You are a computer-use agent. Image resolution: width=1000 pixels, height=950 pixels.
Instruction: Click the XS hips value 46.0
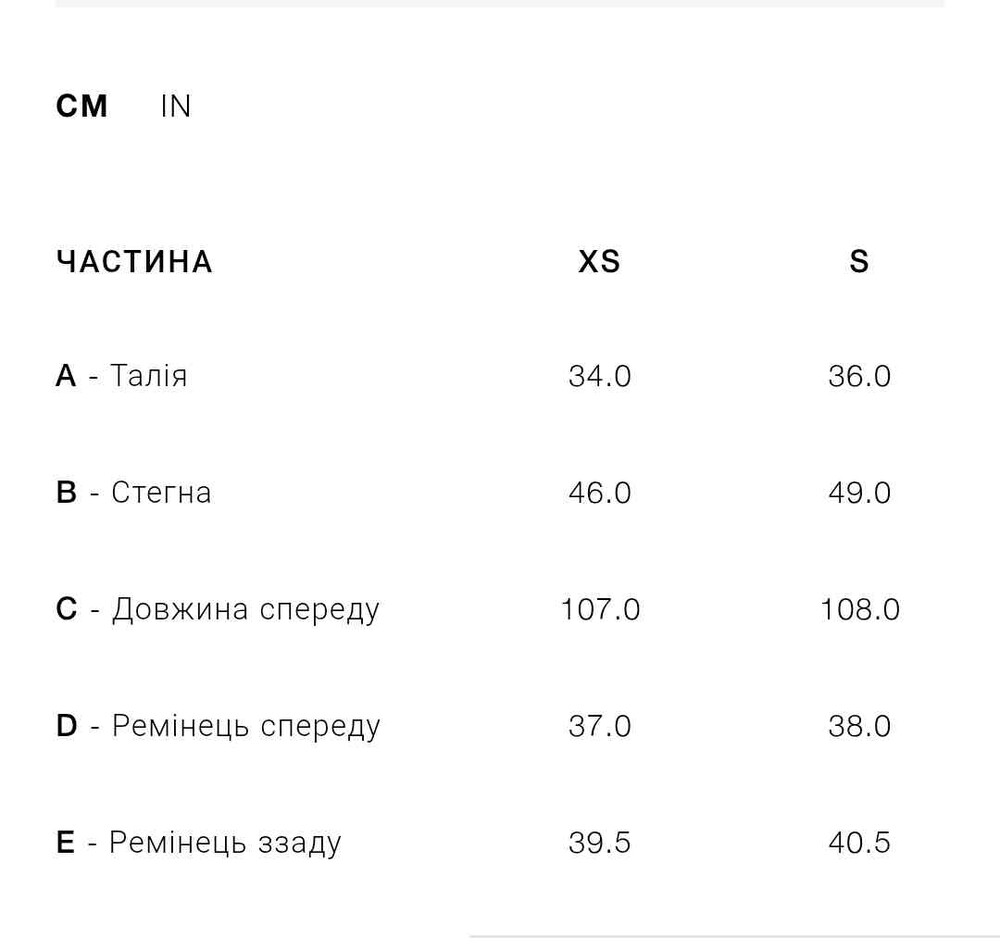(599, 493)
